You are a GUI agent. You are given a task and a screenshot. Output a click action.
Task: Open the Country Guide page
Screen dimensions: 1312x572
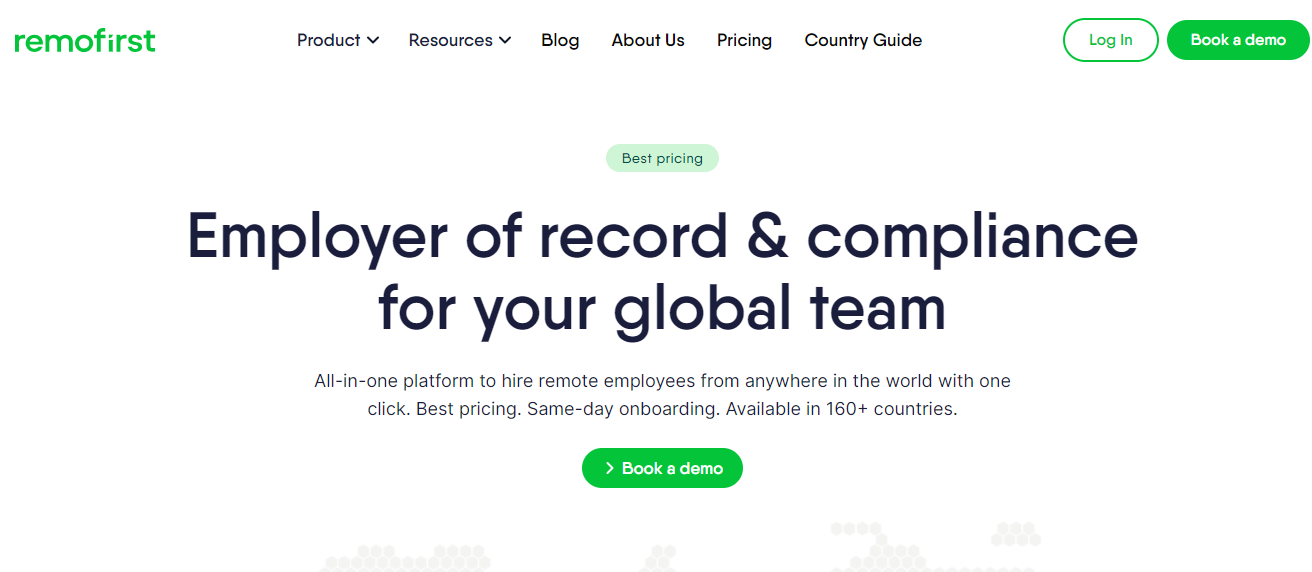point(863,40)
